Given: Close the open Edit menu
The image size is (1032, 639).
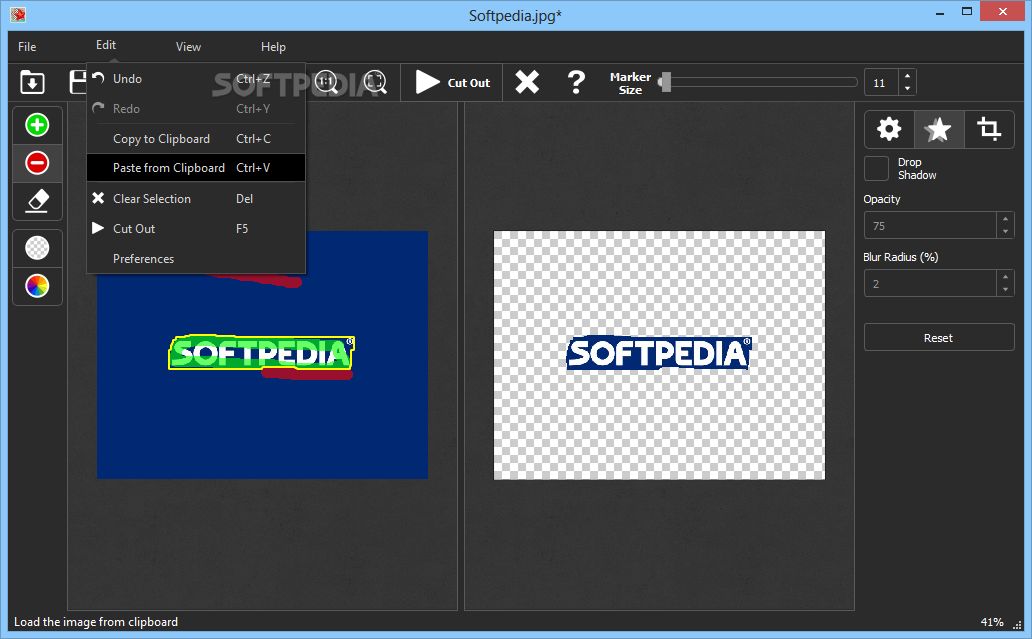Looking at the screenshot, I should click(x=105, y=45).
